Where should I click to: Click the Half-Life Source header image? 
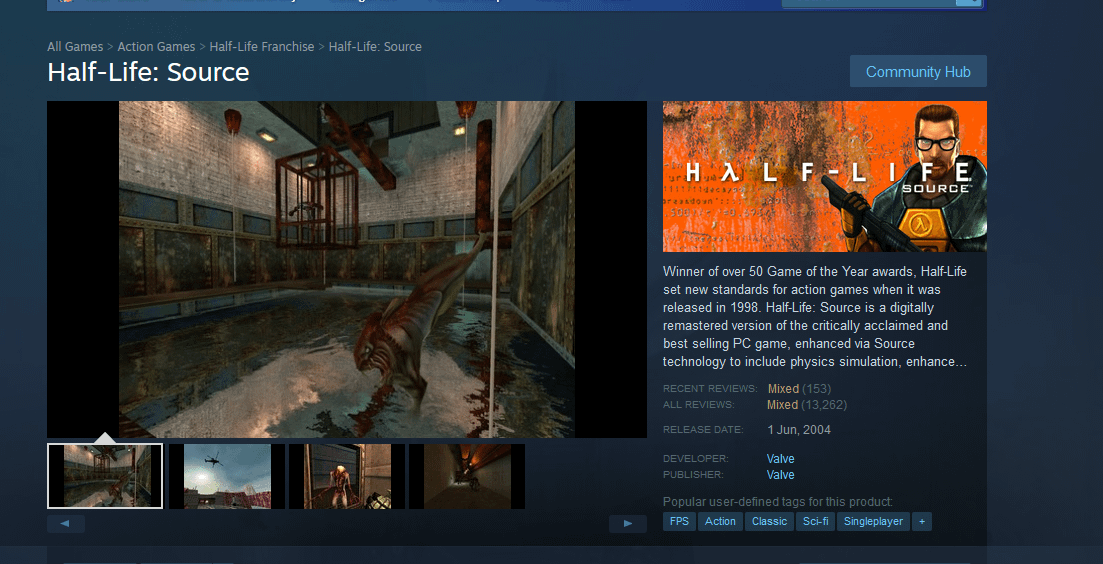click(x=824, y=176)
